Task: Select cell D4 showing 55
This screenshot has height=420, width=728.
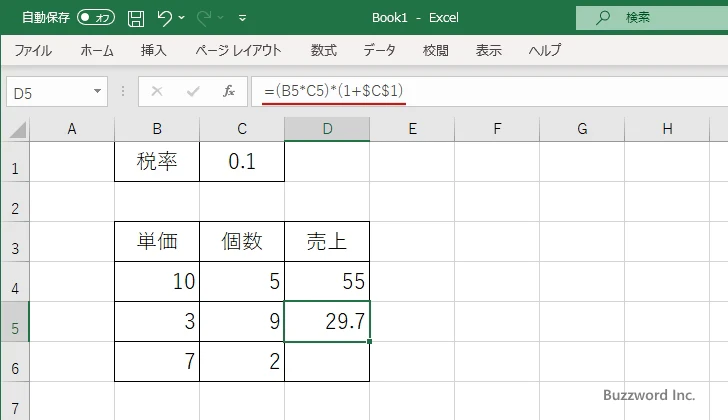Action: point(327,282)
